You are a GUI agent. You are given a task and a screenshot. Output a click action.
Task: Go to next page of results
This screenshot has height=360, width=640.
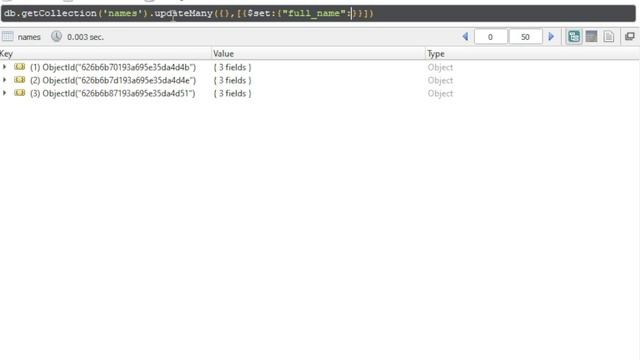pyautogui.click(x=551, y=37)
